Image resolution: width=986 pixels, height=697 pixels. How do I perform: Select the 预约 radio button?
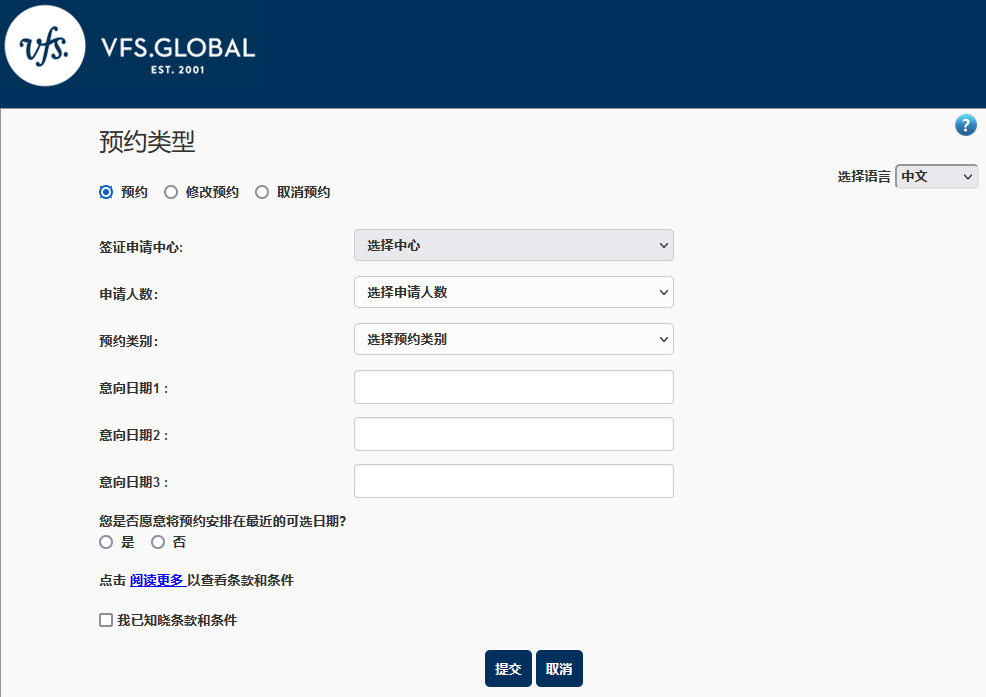(x=106, y=192)
